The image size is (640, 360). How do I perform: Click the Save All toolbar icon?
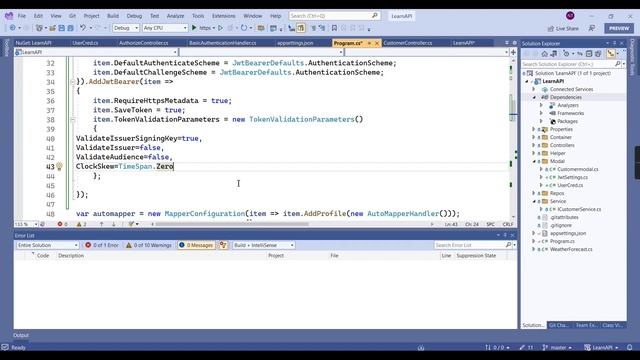70,28
